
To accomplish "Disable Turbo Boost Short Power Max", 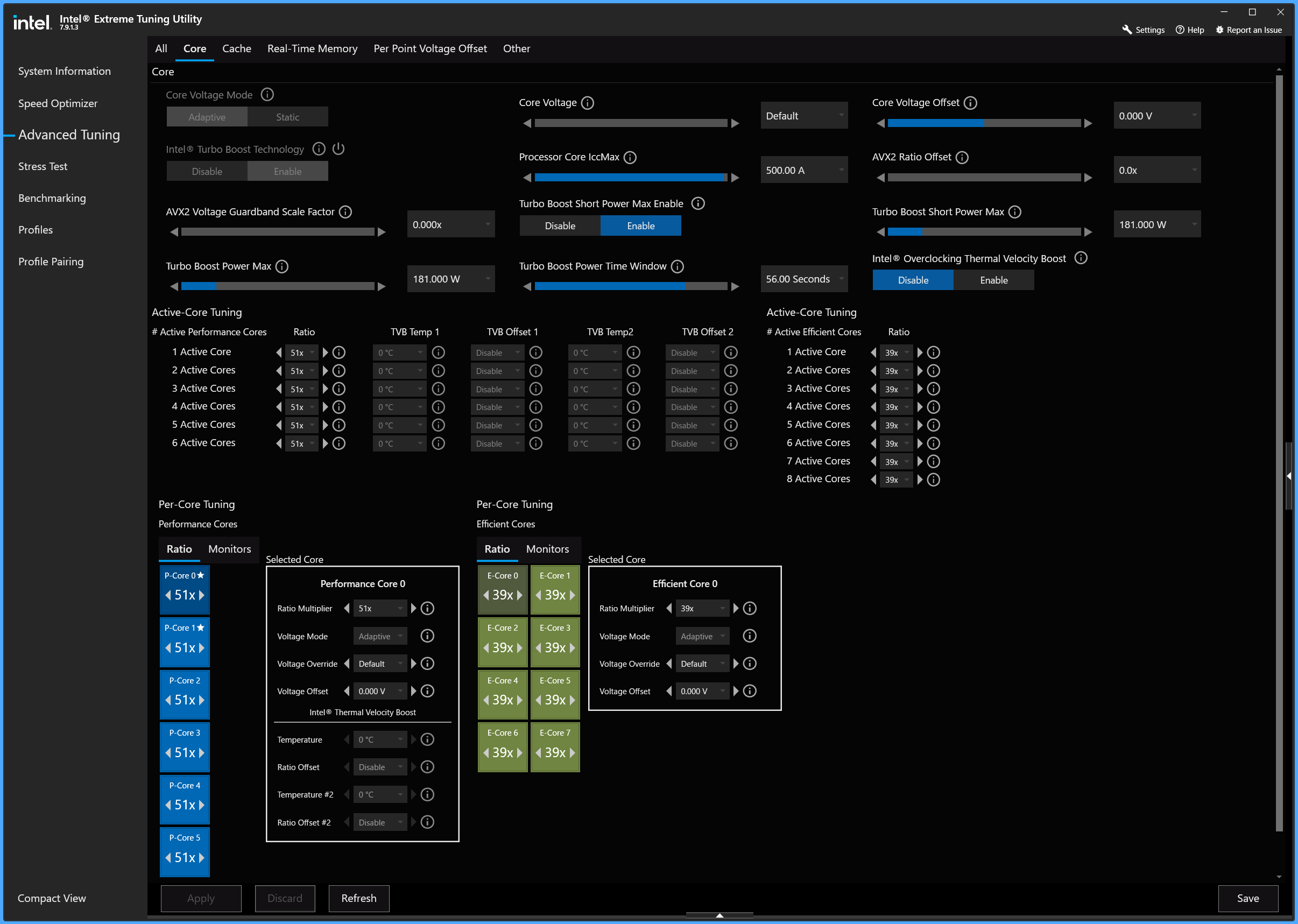I will (x=560, y=227).
